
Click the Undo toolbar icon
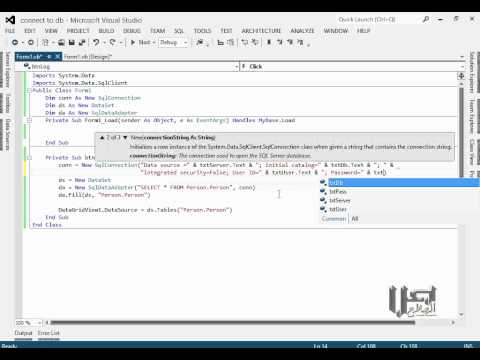(x=96, y=42)
